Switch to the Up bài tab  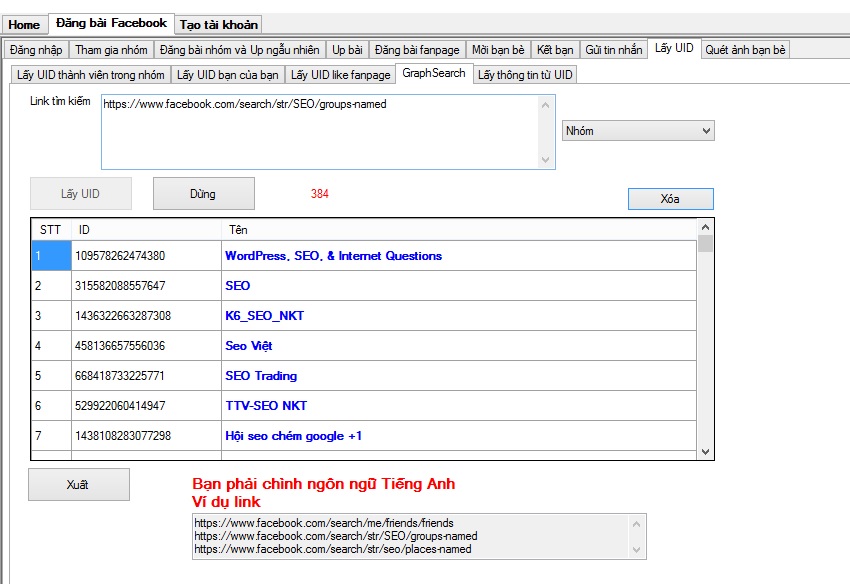pyautogui.click(x=347, y=50)
